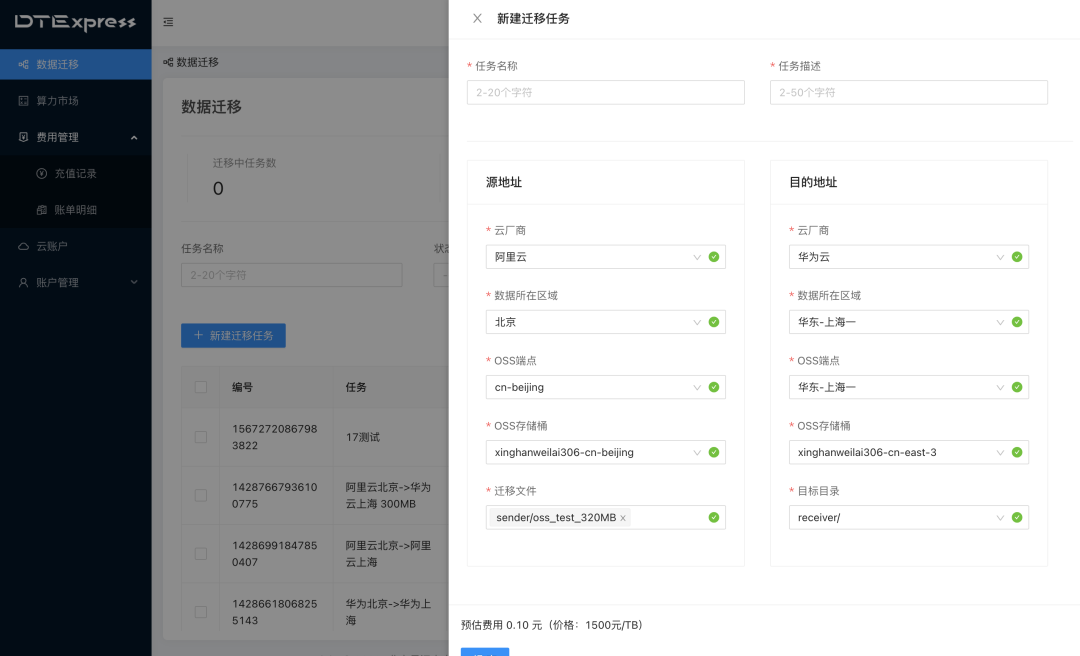This screenshot has height=656, width=1080.
Task: Close the 新建迁移任务 drawer with X icon
Action: click(477, 18)
